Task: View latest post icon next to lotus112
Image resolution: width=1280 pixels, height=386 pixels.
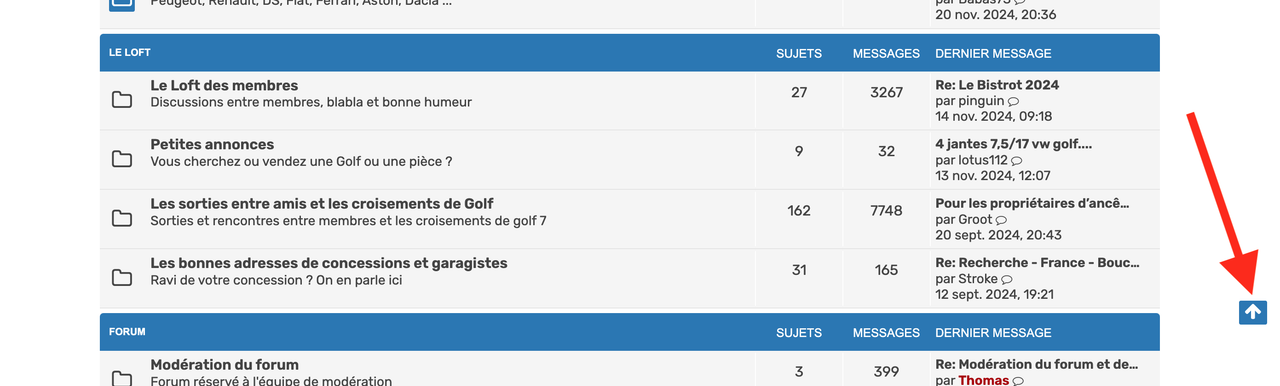Action: pyautogui.click(x=1017, y=161)
